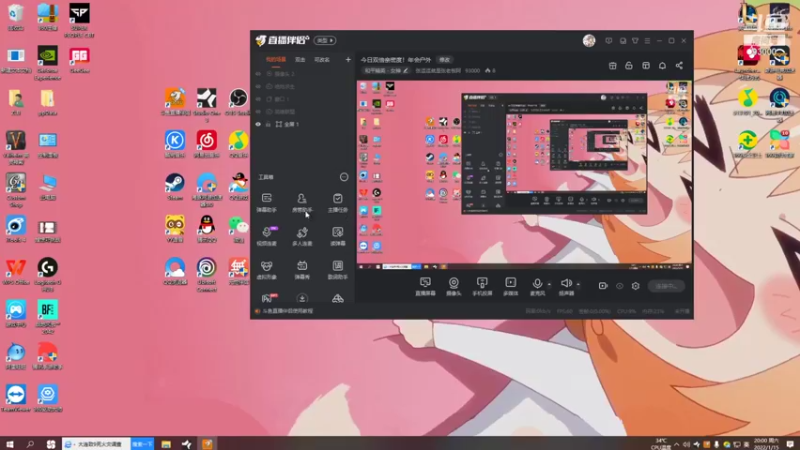This screenshot has height=450, width=800.
Task: Open the 歌词助手 tool
Action: pyautogui.click(x=337, y=269)
